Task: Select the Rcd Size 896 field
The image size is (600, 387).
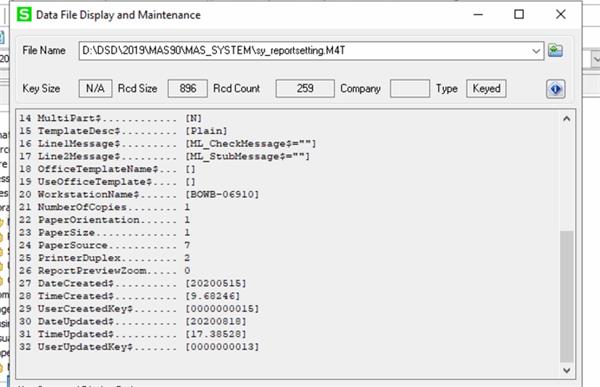Action: click(x=188, y=88)
